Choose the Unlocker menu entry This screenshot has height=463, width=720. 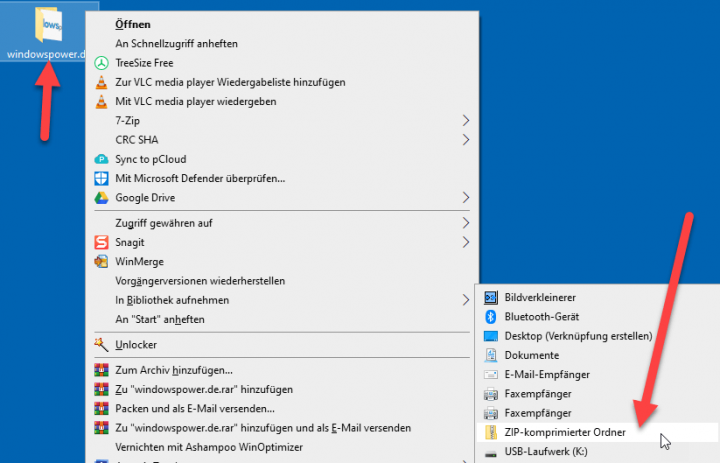click(282, 345)
